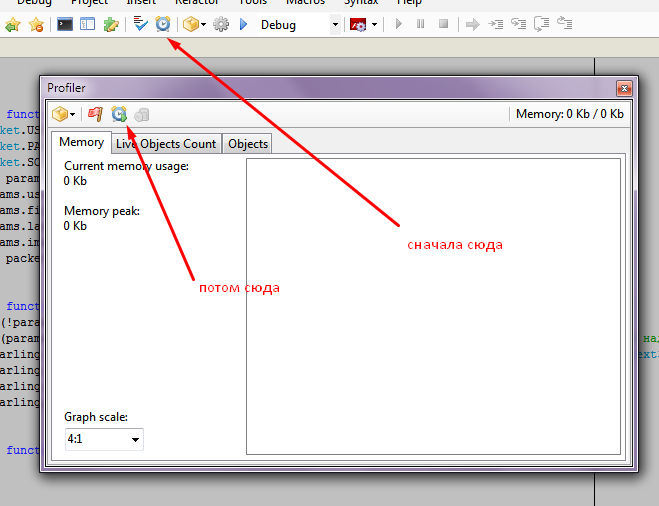Open the Profiler alarm clock icon in main toolbar

click(x=163, y=24)
